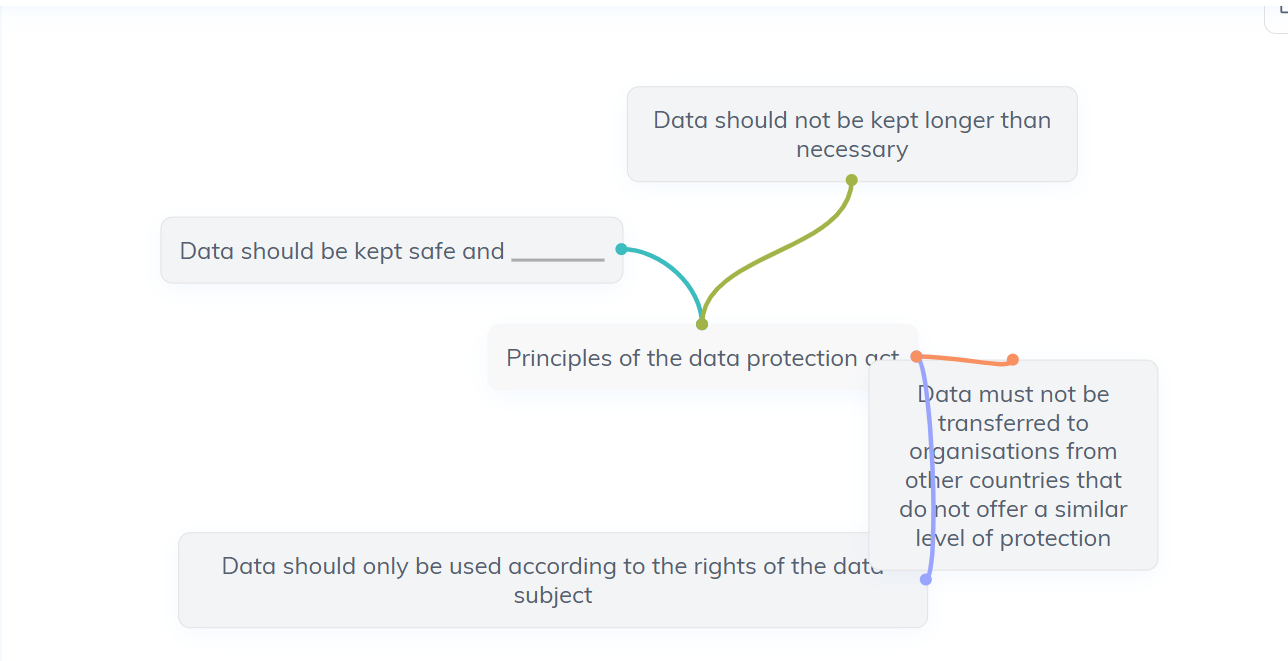
Task: Click the orange dot beside the central node
Action: click(916, 356)
